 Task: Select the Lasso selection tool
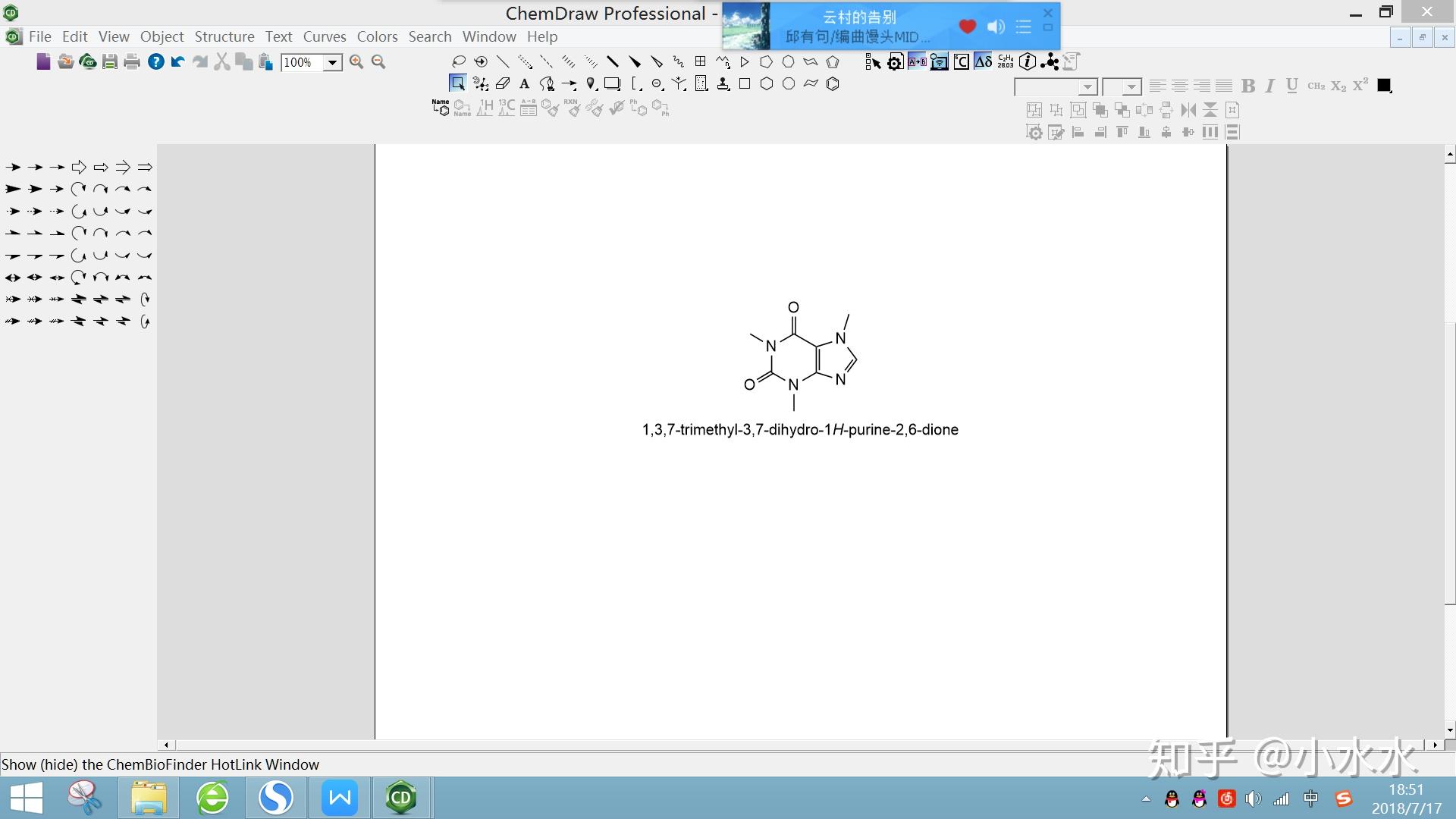coord(458,61)
